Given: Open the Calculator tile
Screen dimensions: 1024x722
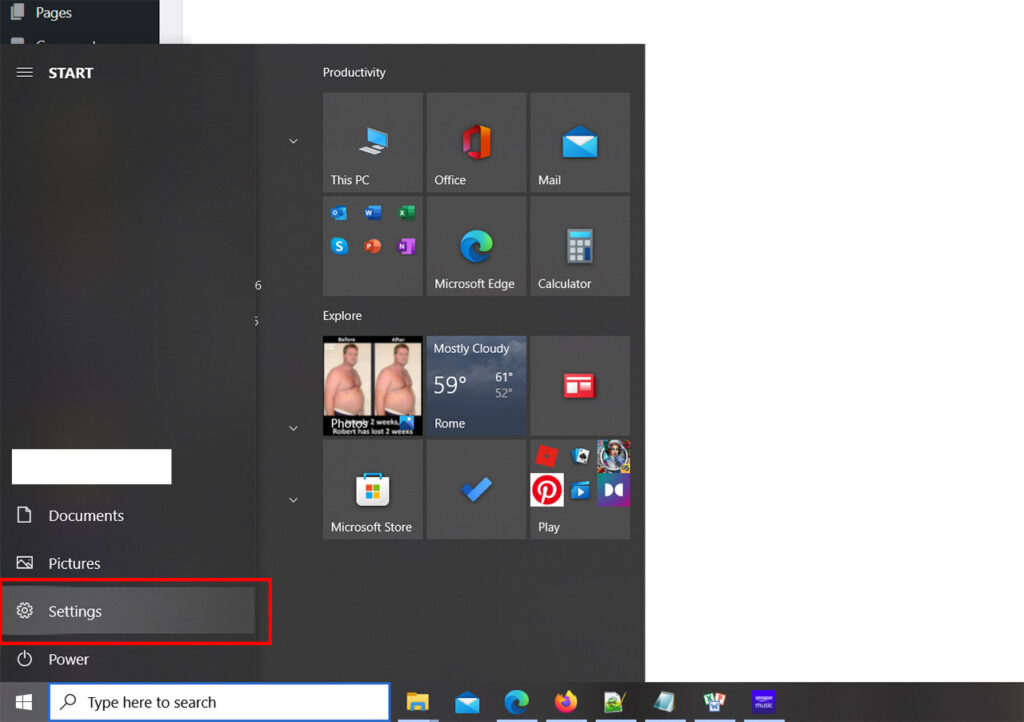Looking at the screenshot, I should pyautogui.click(x=579, y=245).
